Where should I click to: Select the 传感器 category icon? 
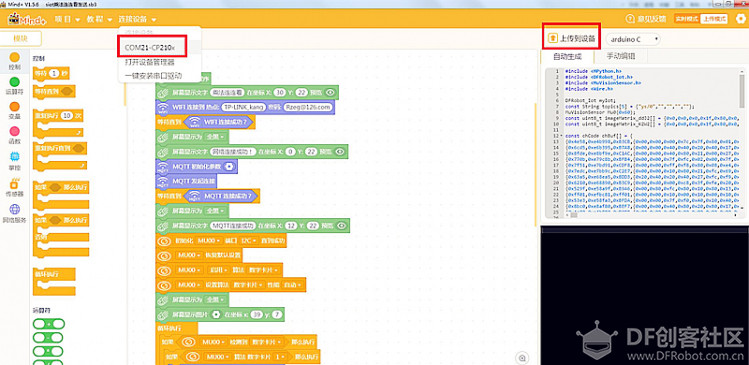pos(15,183)
